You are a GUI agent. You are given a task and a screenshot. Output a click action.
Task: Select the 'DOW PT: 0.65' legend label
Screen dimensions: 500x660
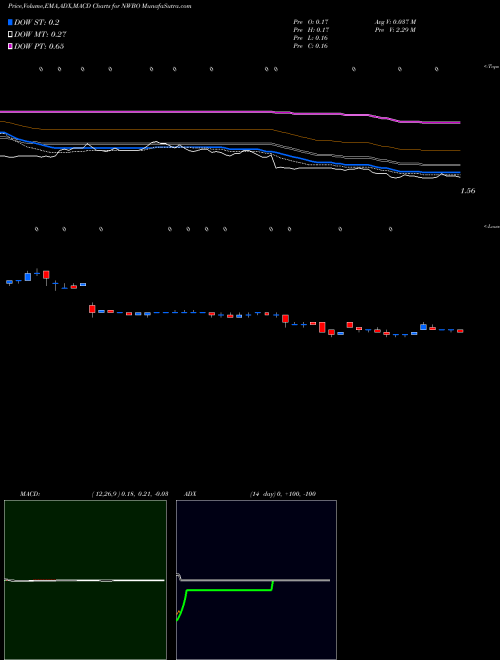[x=39, y=46]
